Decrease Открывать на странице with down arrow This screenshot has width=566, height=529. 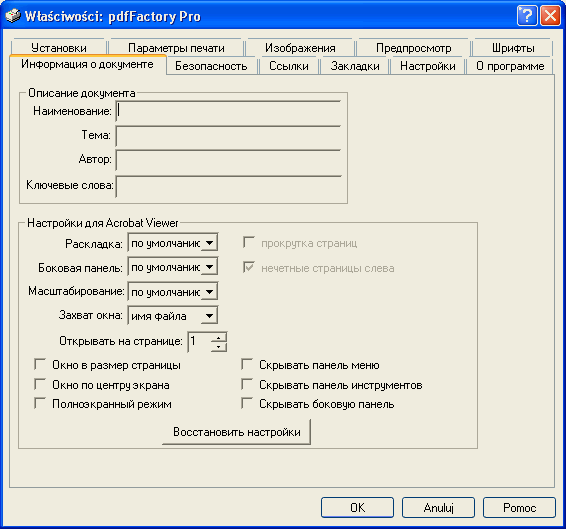point(219,347)
